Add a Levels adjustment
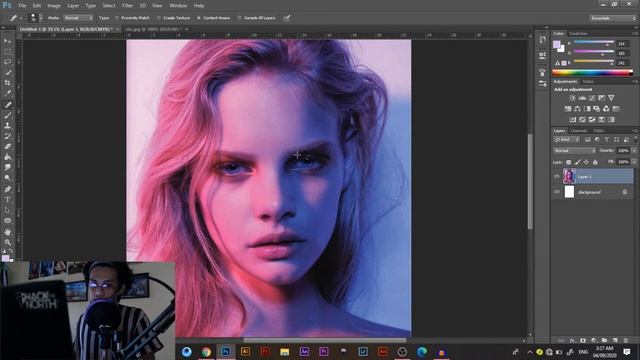This screenshot has height=360, width=640. [582, 98]
